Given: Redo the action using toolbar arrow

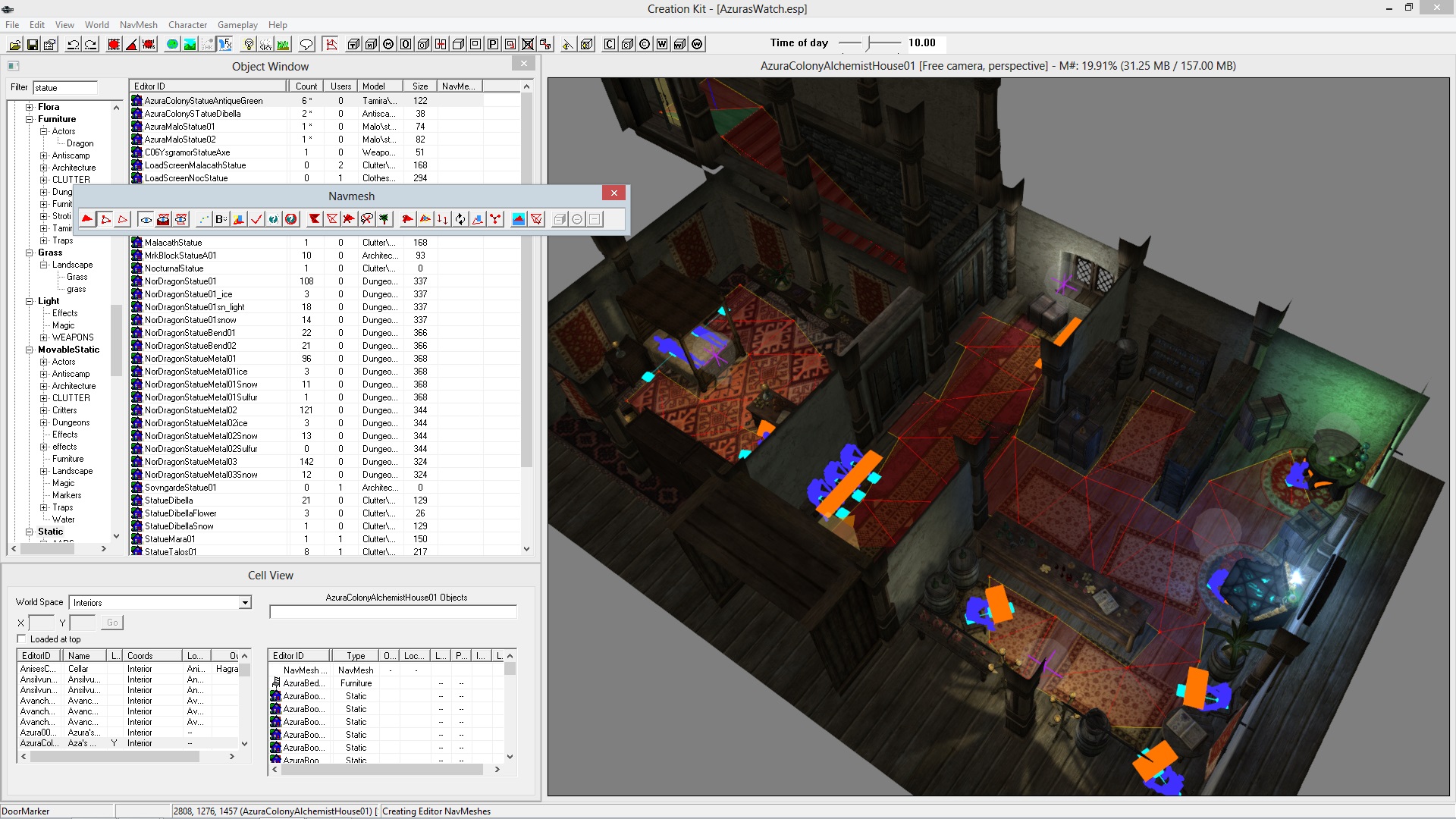Looking at the screenshot, I should click(x=91, y=45).
